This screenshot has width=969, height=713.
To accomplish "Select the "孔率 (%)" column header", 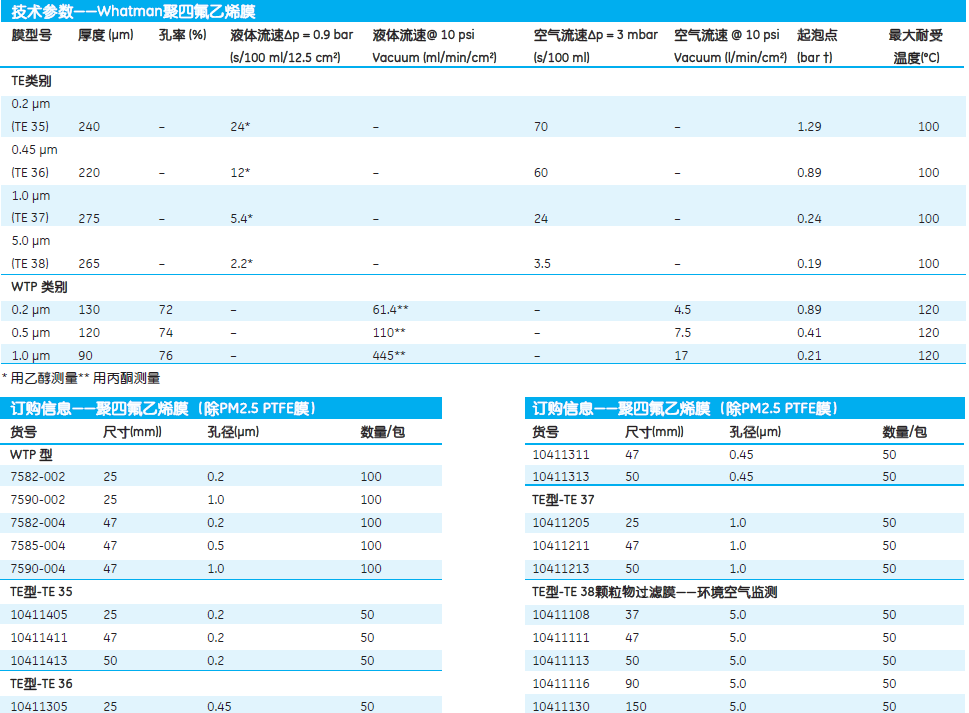I will click(x=182, y=35).
